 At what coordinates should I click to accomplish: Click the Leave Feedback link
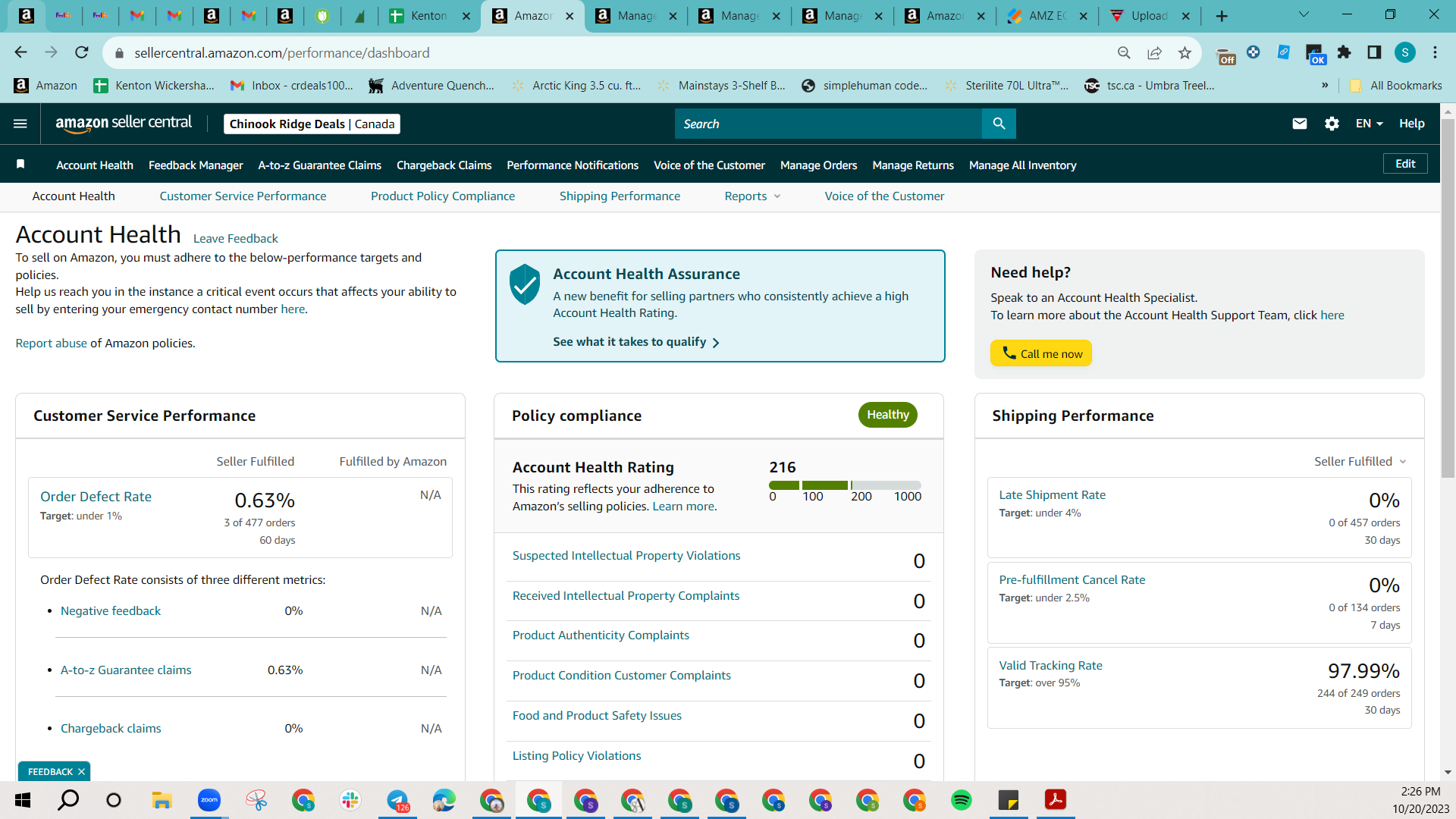(x=235, y=238)
